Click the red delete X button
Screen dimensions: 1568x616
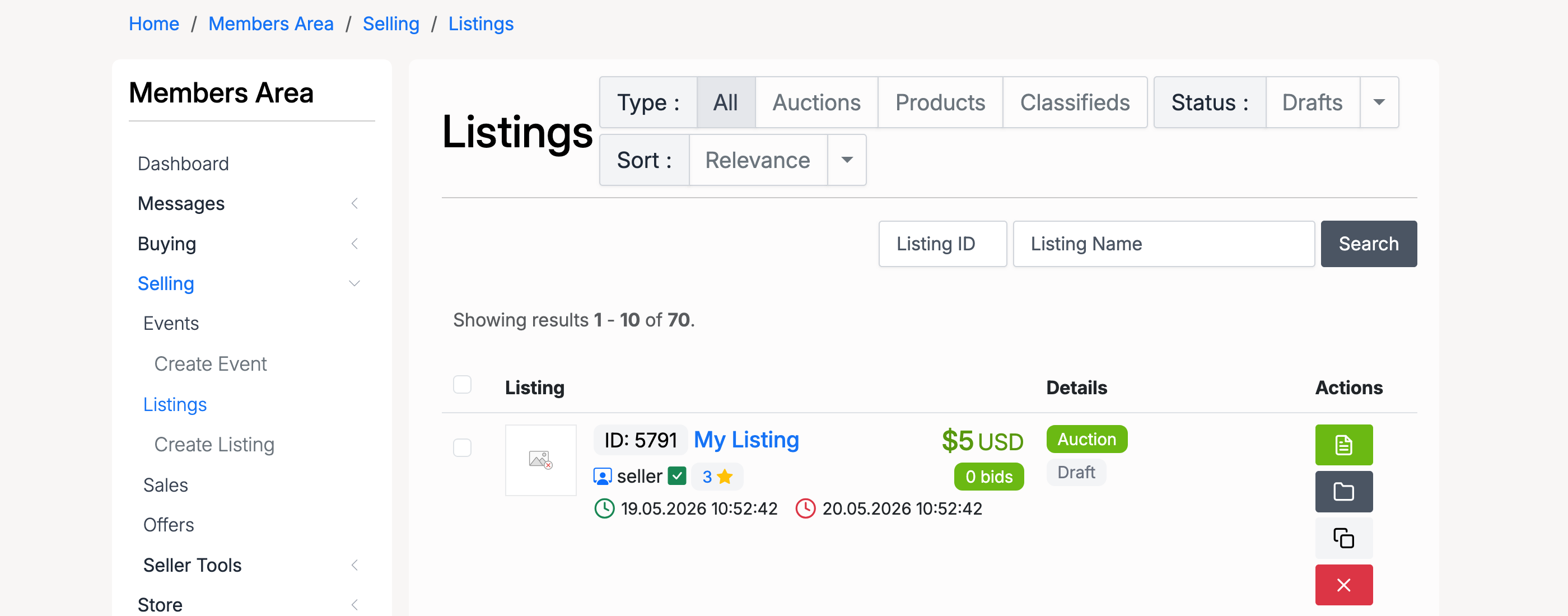pyautogui.click(x=1343, y=585)
